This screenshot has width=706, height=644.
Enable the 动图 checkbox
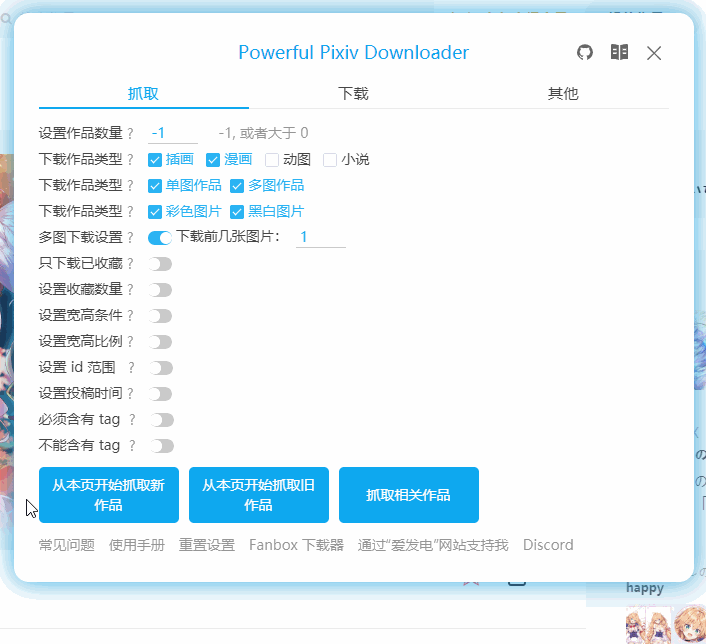click(x=272, y=160)
